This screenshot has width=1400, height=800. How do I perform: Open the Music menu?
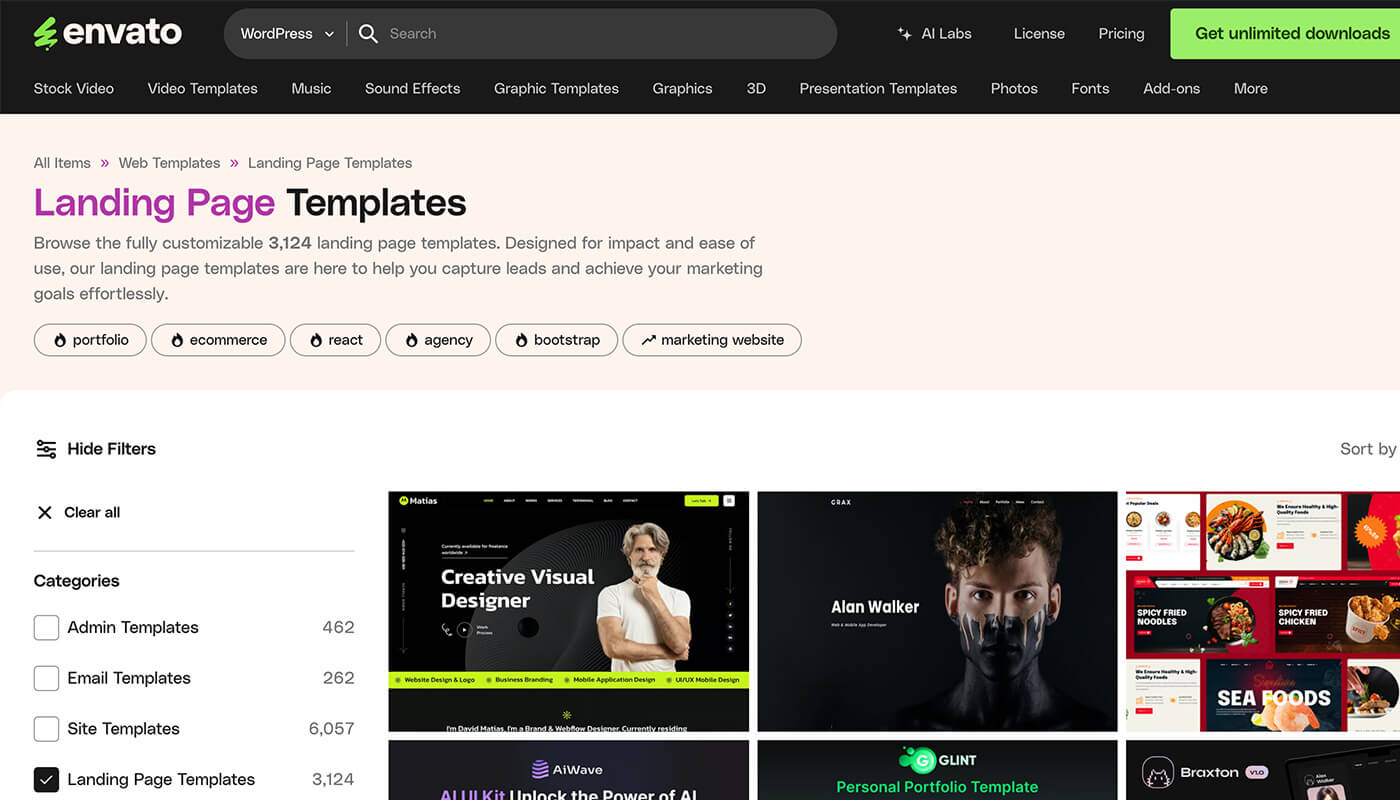tap(311, 89)
